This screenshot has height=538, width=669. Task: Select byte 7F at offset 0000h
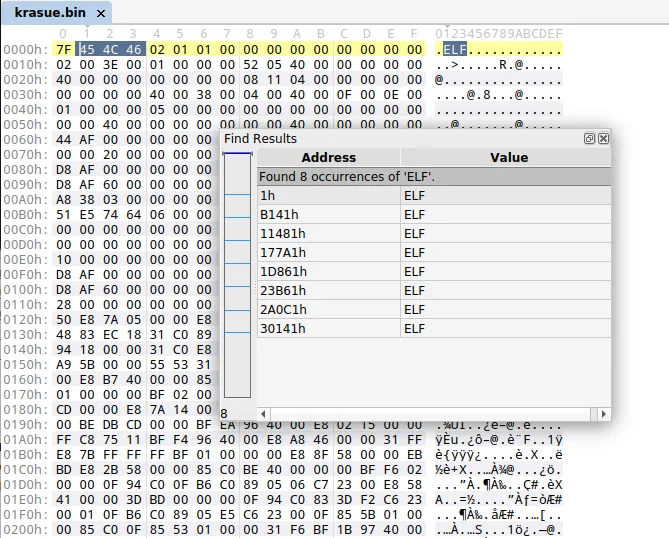64,49
